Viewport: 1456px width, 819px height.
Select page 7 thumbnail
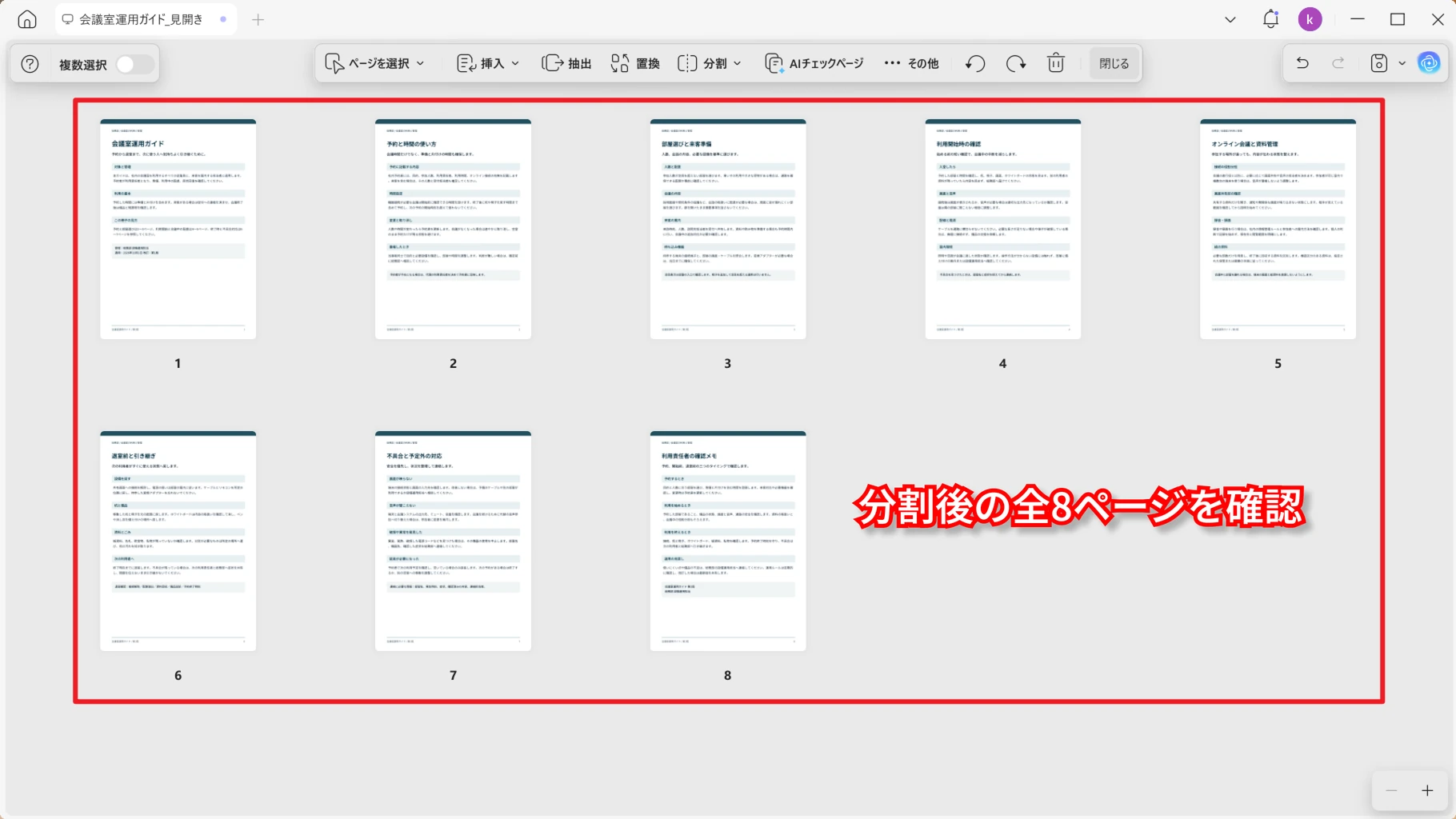[x=453, y=541]
